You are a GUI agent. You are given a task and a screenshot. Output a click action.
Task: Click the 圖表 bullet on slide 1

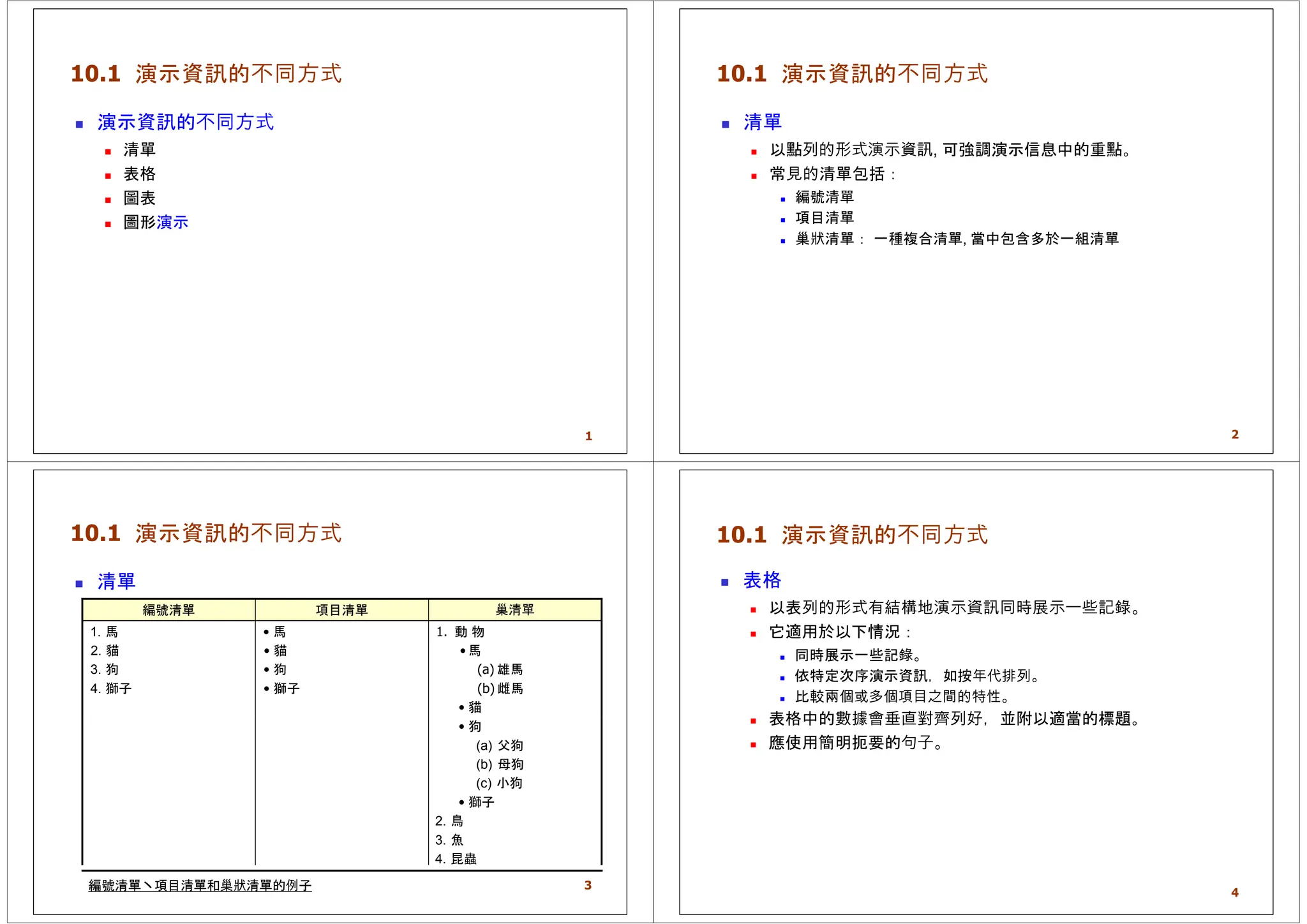pyautogui.click(x=139, y=198)
